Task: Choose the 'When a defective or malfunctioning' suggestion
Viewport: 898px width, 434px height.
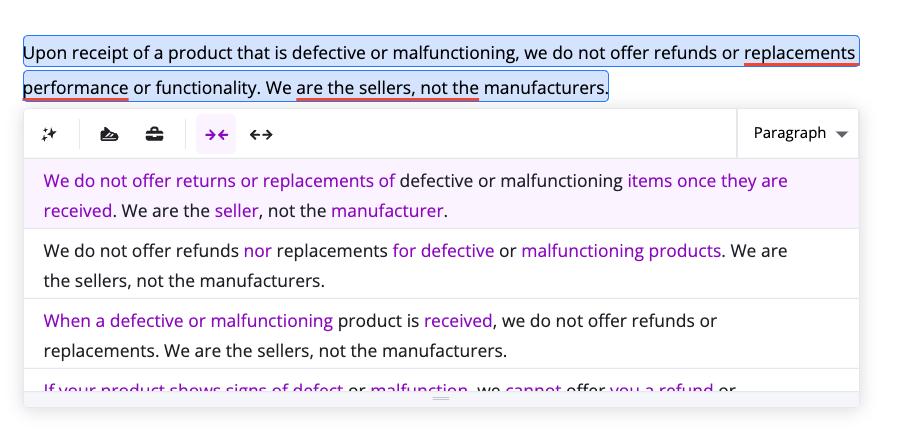Action: [x=441, y=334]
